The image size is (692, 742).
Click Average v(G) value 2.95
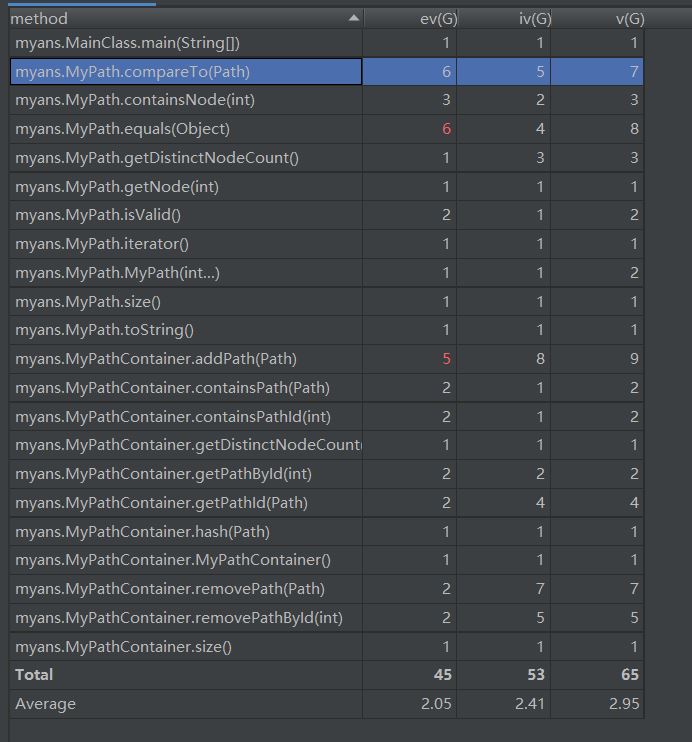pos(624,704)
